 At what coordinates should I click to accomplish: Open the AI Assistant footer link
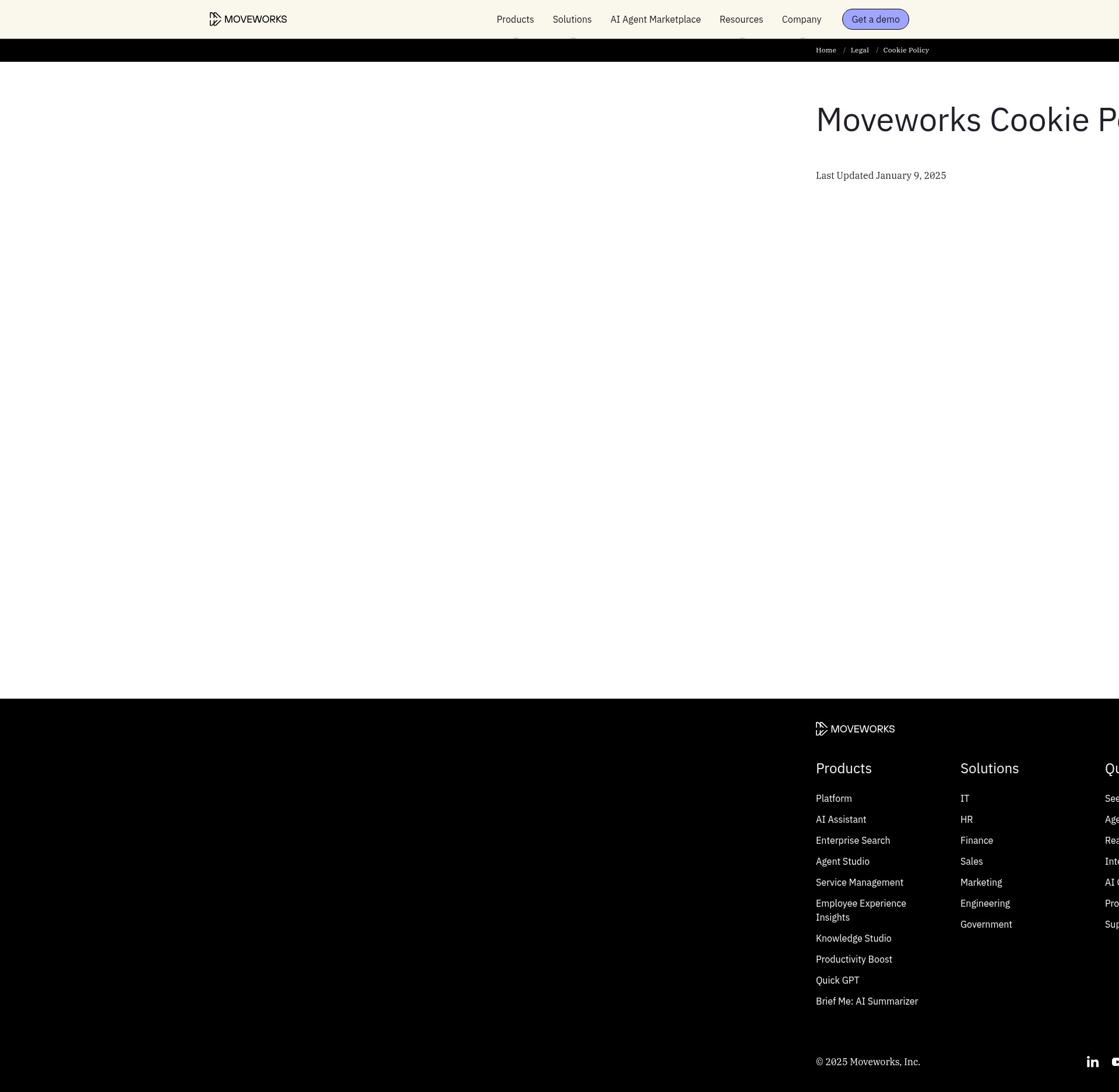pos(841,819)
